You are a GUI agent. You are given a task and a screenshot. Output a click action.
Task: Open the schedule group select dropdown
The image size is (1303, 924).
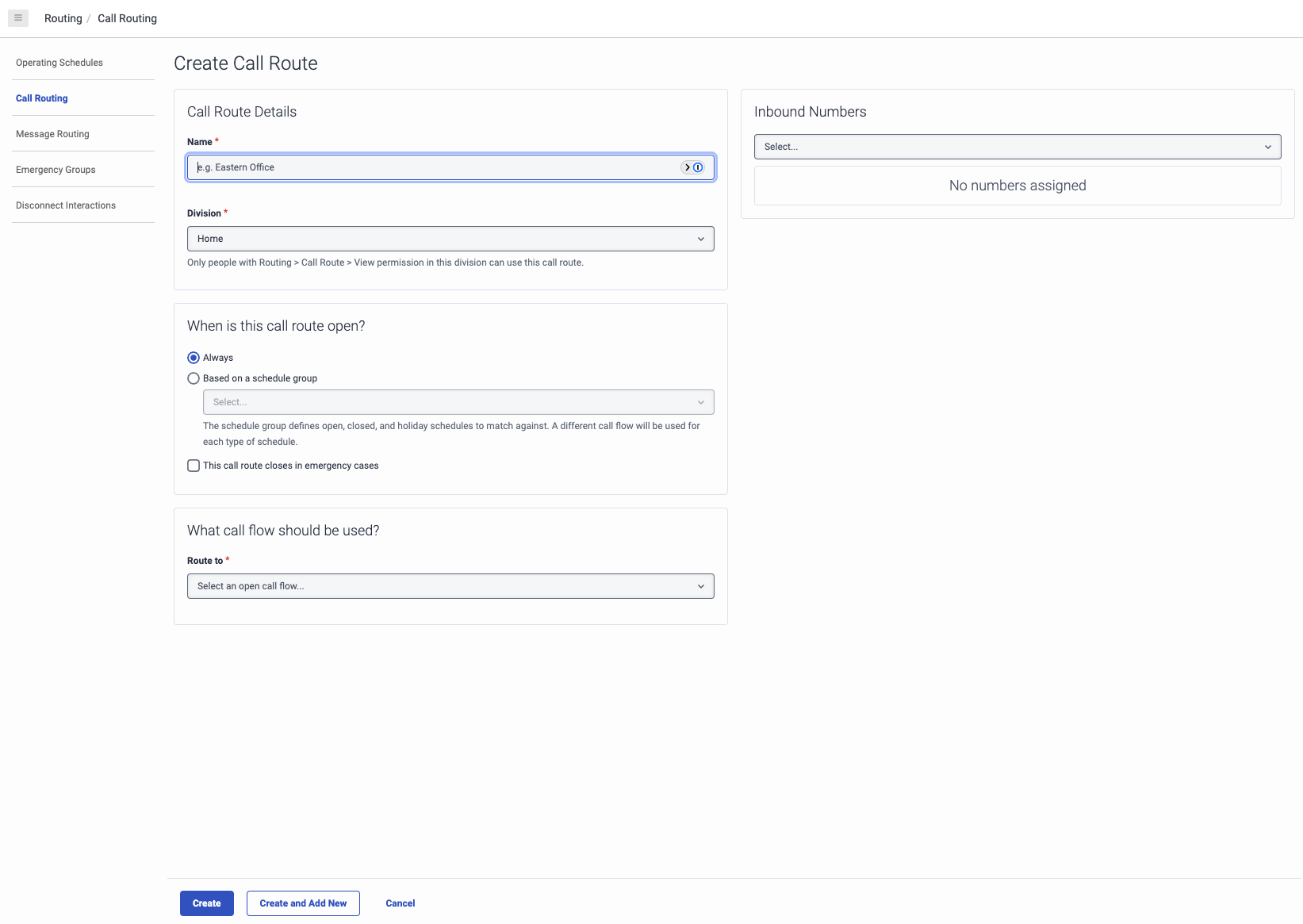(x=458, y=402)
